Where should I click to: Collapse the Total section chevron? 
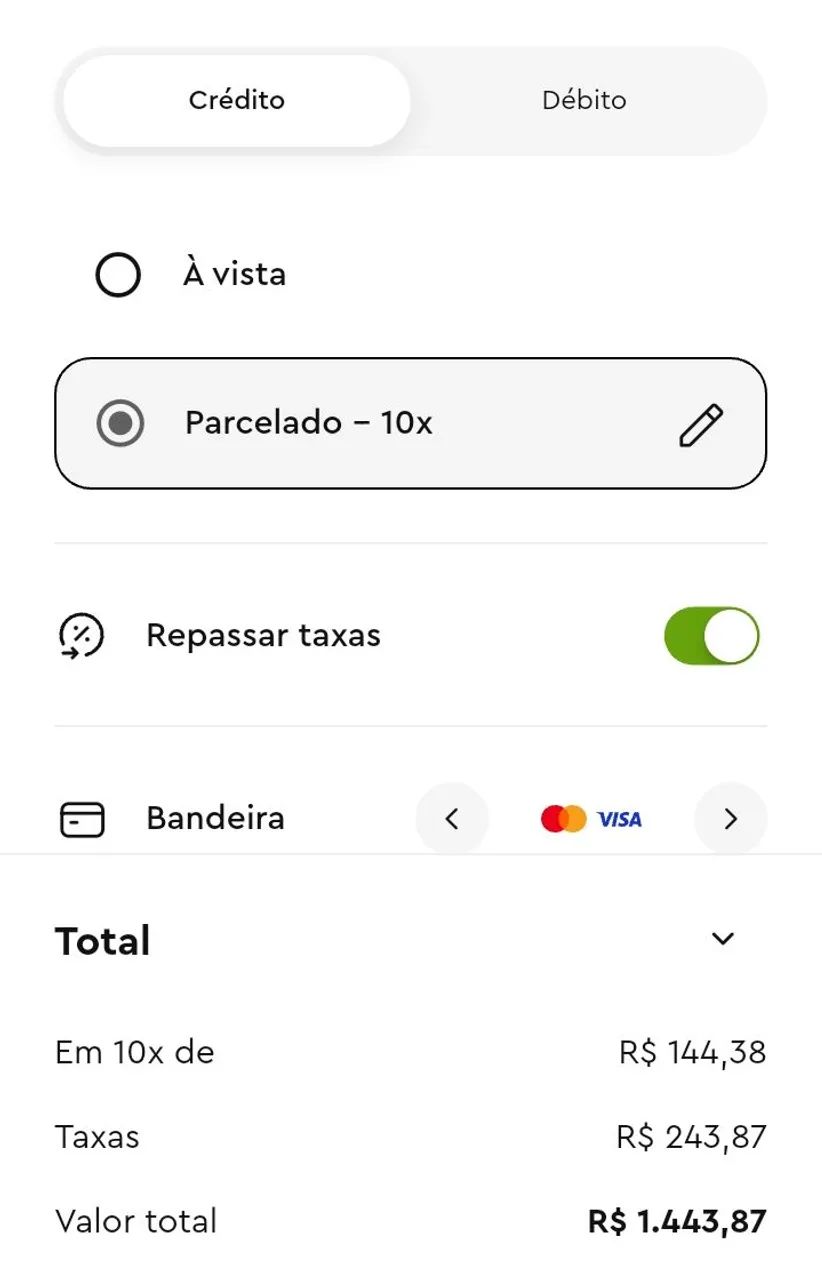[723, 939]
